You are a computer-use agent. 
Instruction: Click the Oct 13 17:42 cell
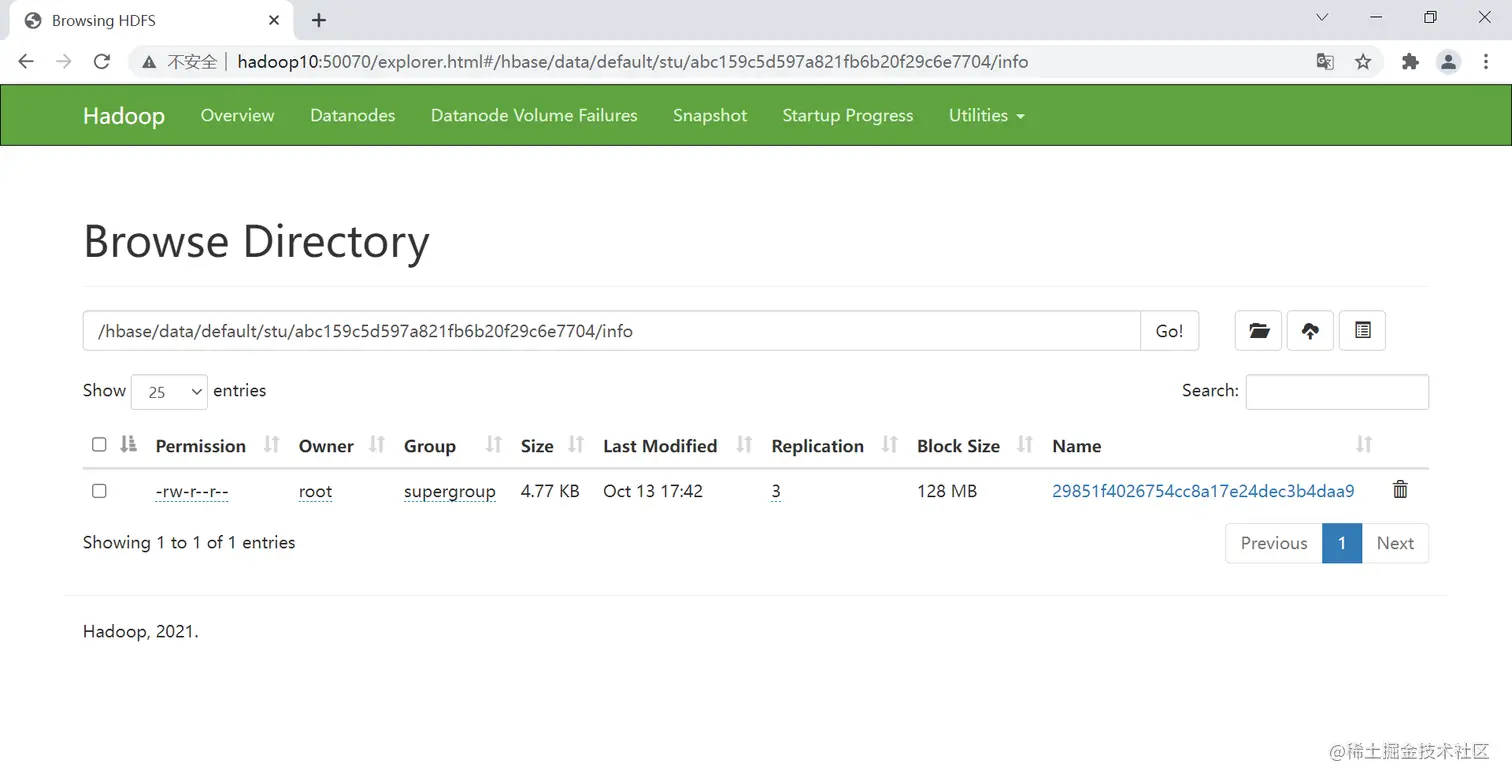coord(653,491)
